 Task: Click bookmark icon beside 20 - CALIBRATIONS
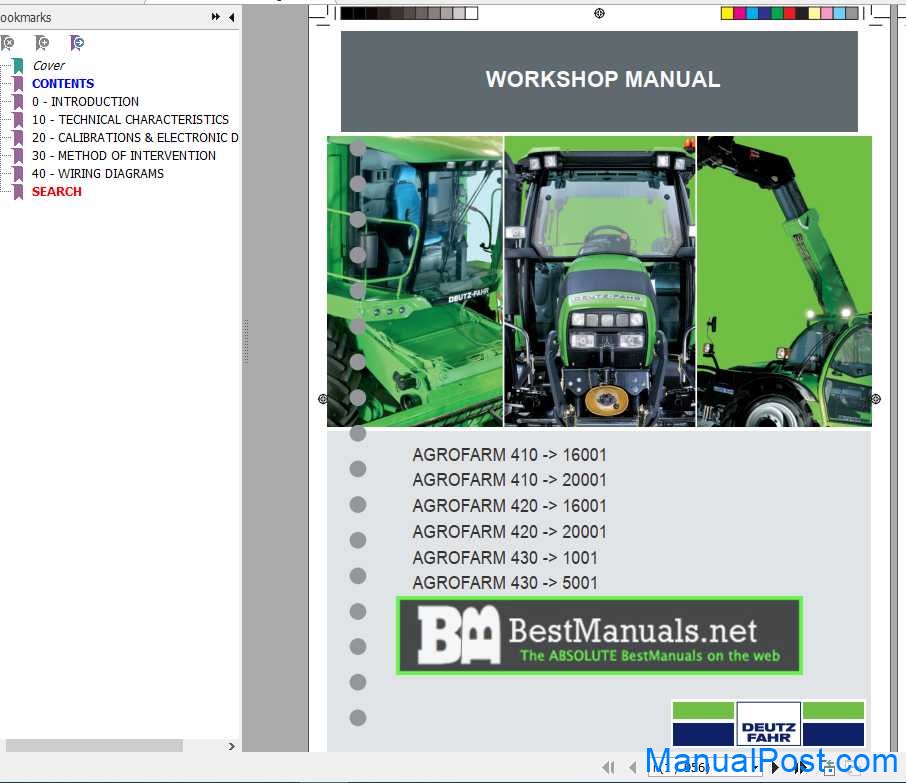pyautogui.click(x=18, y=138)
